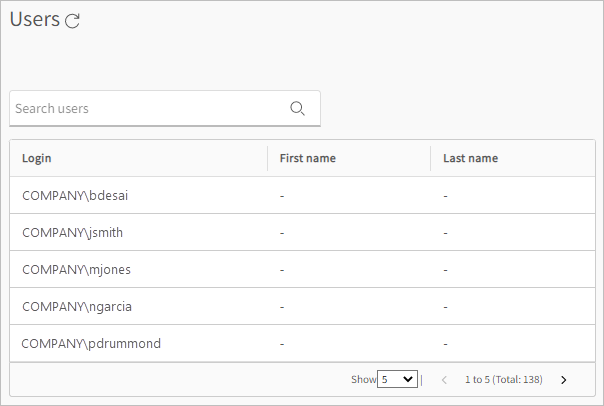Select the COMPANY\pdrummond user row
The image size is (604, 406).
(91, 343)
